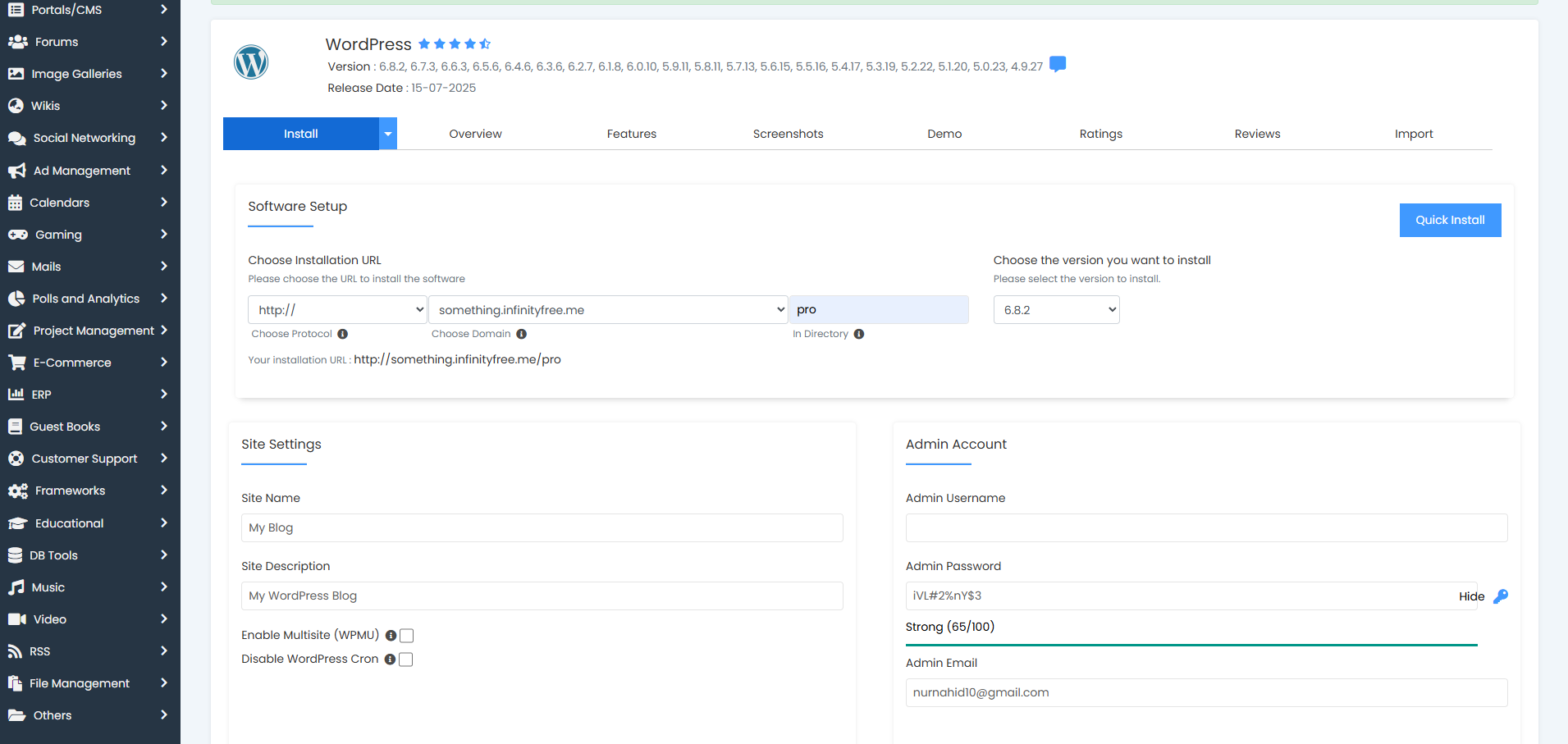Enable Multisite (WPMU) checkbox
1568x744 pixels.
(x=406, y=636)
